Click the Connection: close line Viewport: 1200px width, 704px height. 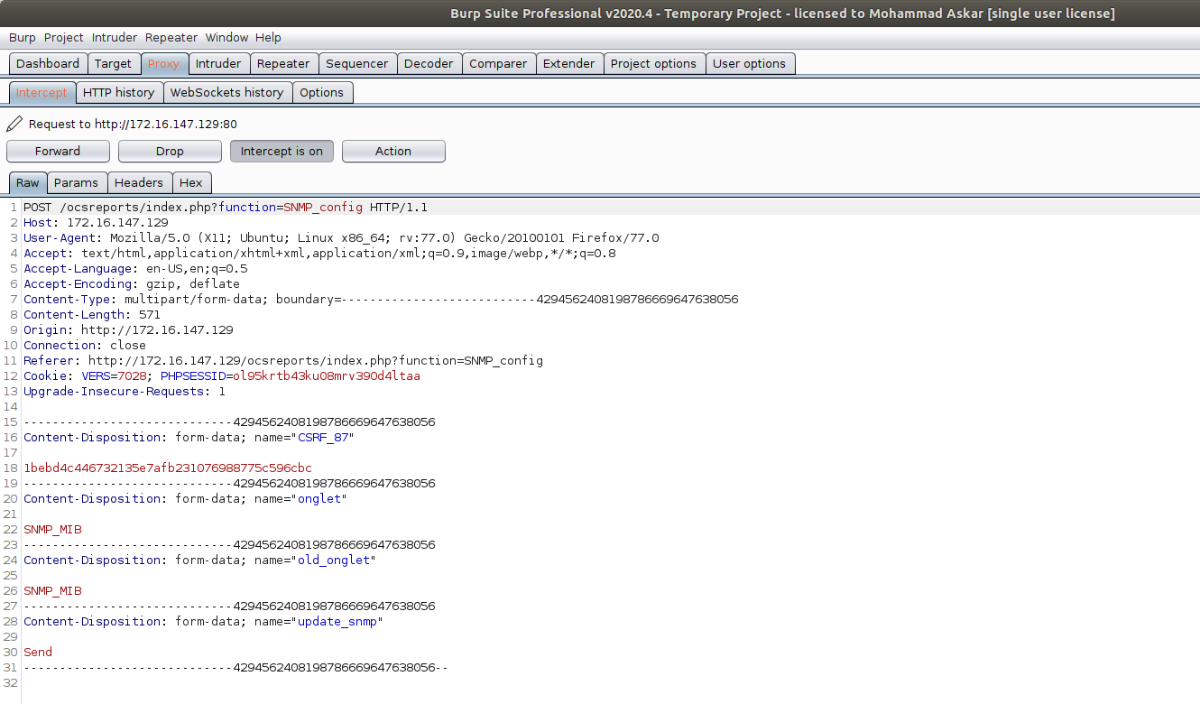click(x=85, y=345)
